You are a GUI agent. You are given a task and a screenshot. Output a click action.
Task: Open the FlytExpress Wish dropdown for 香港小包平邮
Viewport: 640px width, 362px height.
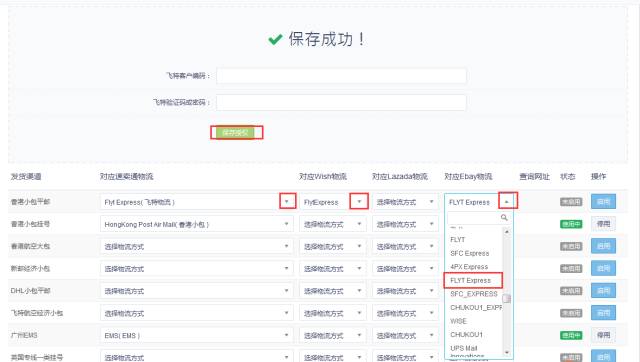point(333,202)
